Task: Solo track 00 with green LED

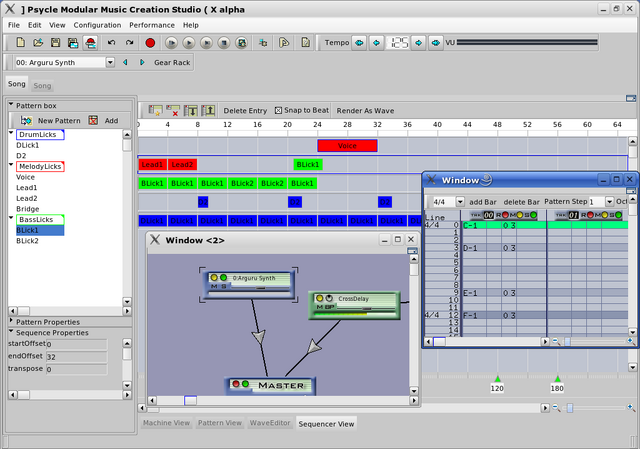Action: tap(533, 215)
